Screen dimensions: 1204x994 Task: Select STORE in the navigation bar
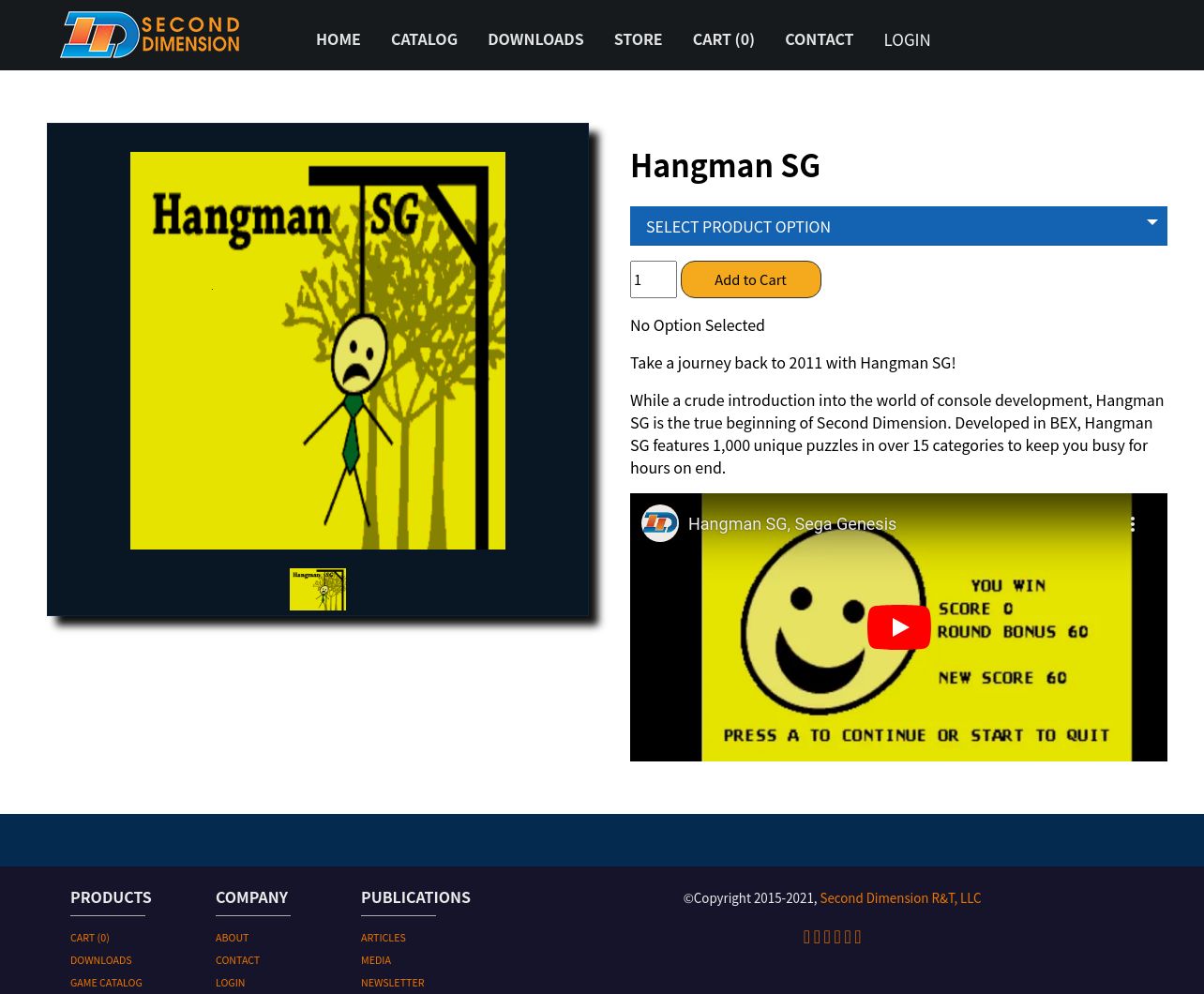[638, 39]
